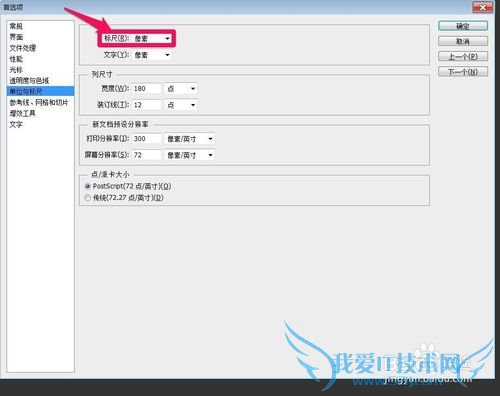Select 光标 in the preferences list
This screenshot has width=500, height=396.
pyautogui.click(x=40, y=70)
